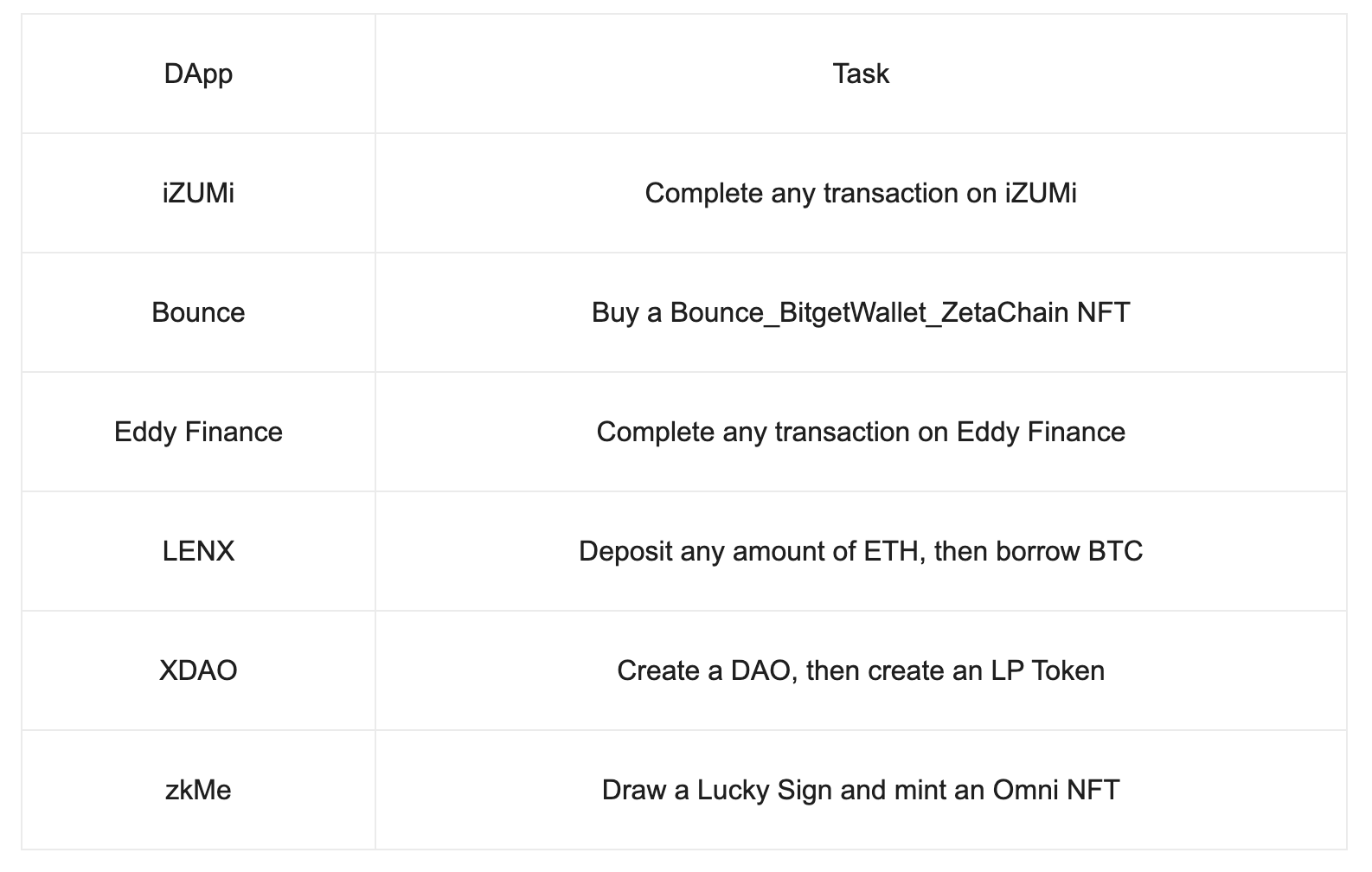Click "Complete any transaction on iZUMi" text
Screen dimensions: 1372x872
(x=860, y=193)
